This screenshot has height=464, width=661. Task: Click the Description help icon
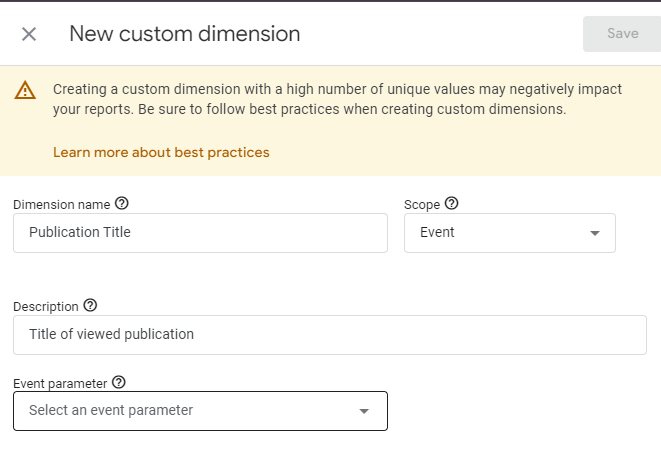pos(90,306)
